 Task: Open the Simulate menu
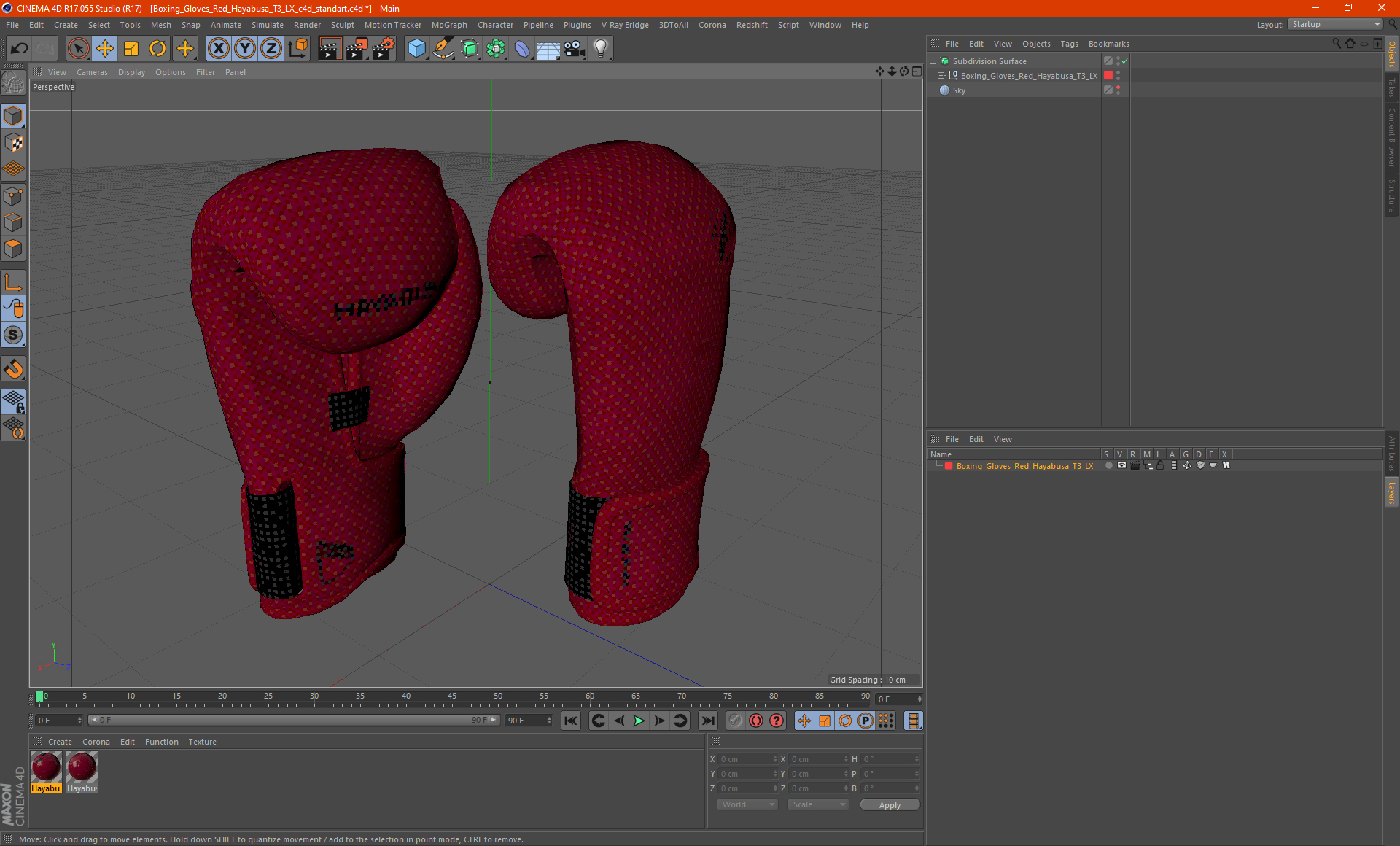tap(268, 25)
